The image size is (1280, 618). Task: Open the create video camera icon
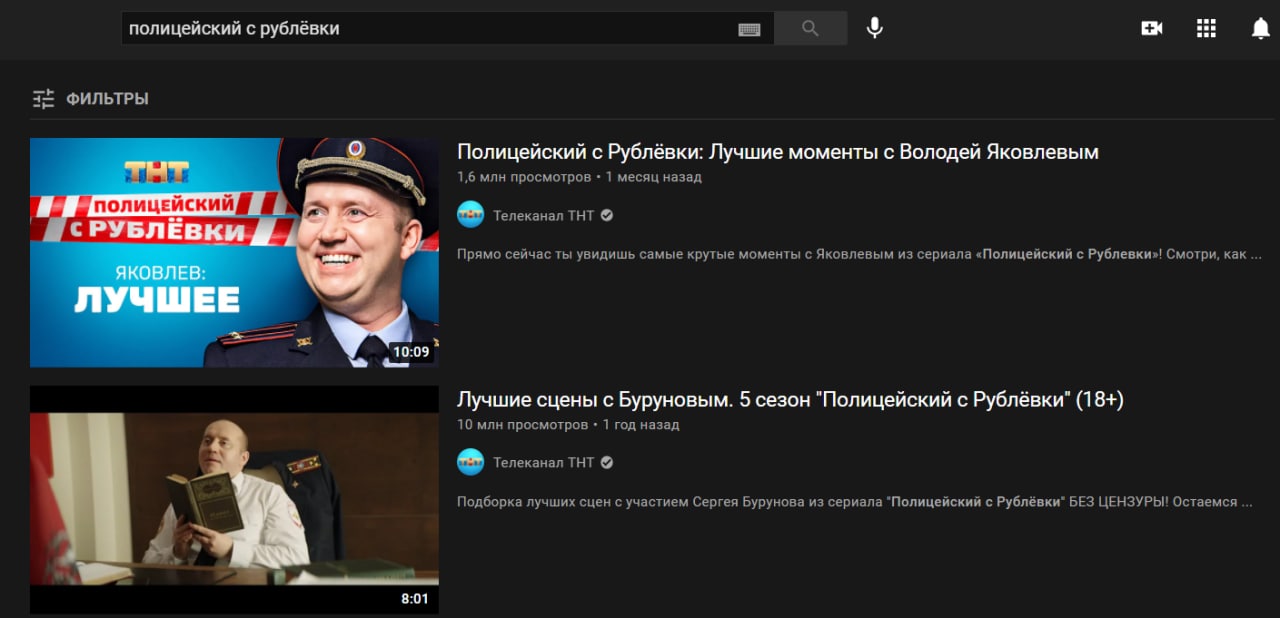pos(1152,28)
